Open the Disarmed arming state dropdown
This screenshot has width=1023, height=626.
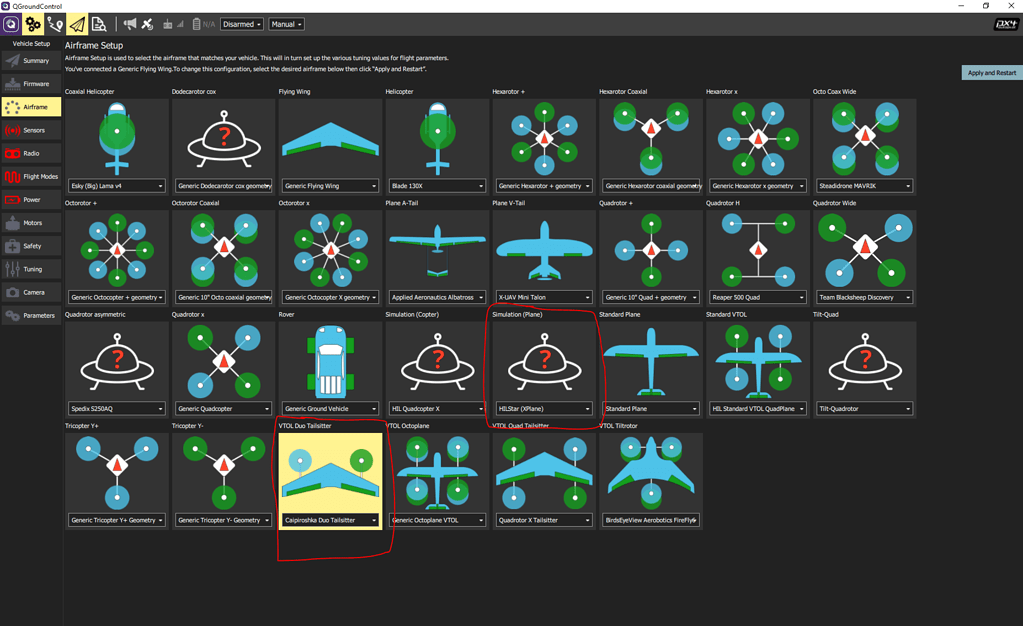242,24
